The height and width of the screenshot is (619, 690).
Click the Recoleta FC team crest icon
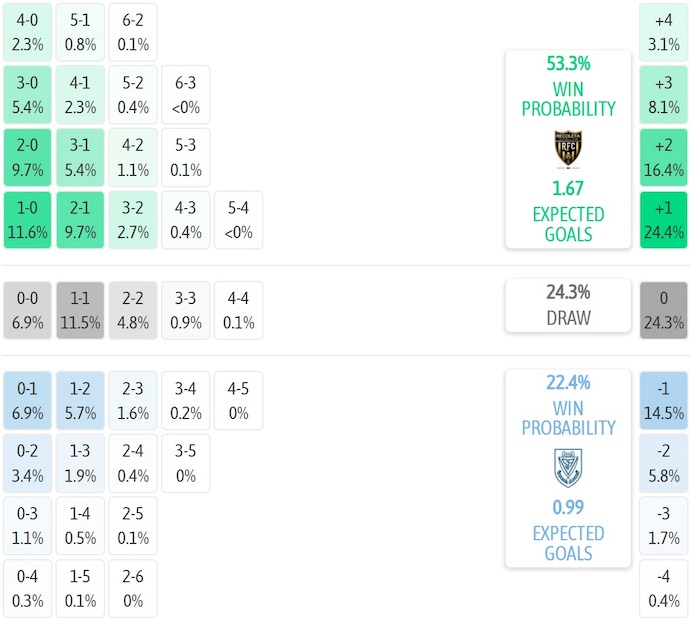pos(568,149)
